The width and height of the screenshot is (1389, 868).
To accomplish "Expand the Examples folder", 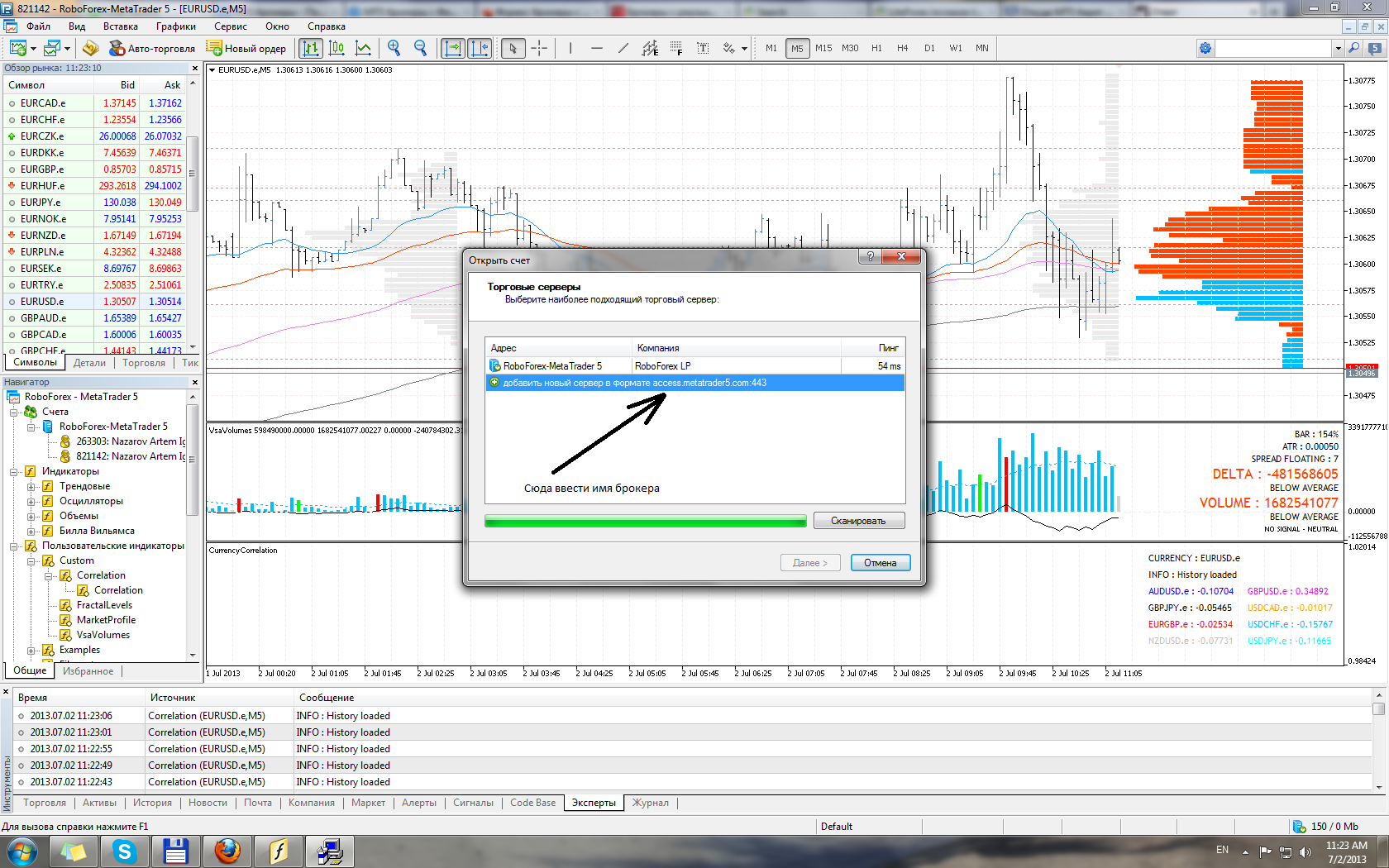I will pyautogui.click(x=31, y=650).
